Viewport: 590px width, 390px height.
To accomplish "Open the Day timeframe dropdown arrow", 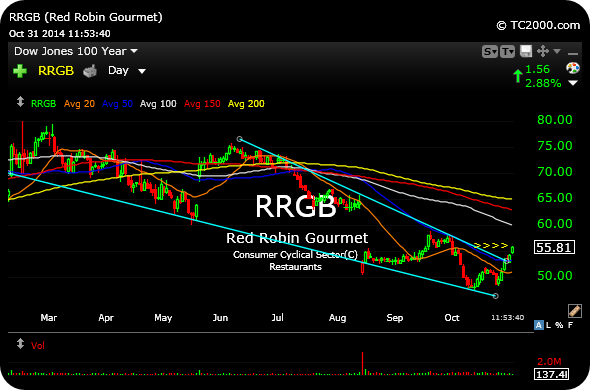I will tap(142, 71).
